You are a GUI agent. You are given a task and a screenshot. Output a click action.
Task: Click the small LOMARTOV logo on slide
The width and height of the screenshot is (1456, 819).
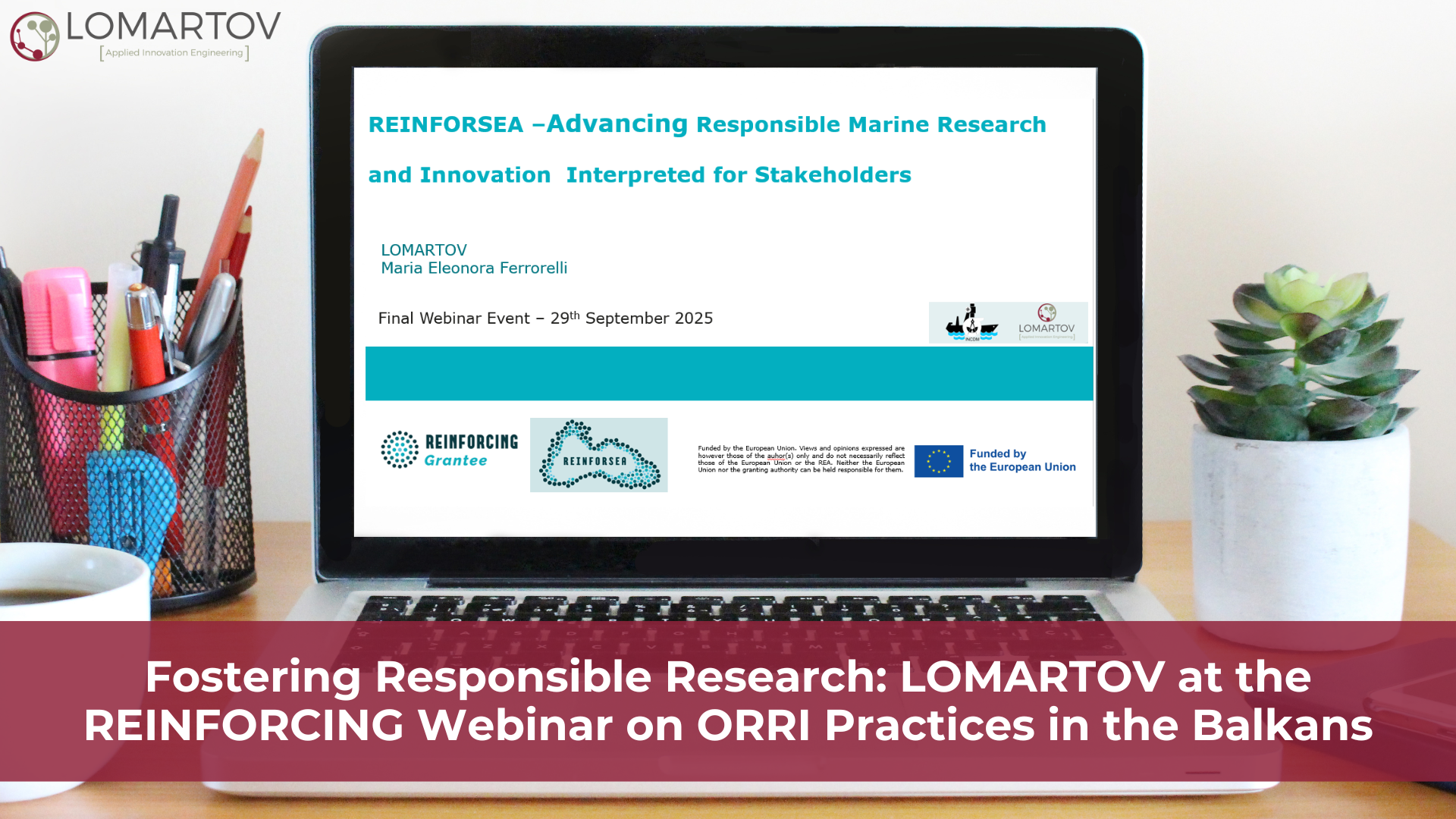(1046, 323)
